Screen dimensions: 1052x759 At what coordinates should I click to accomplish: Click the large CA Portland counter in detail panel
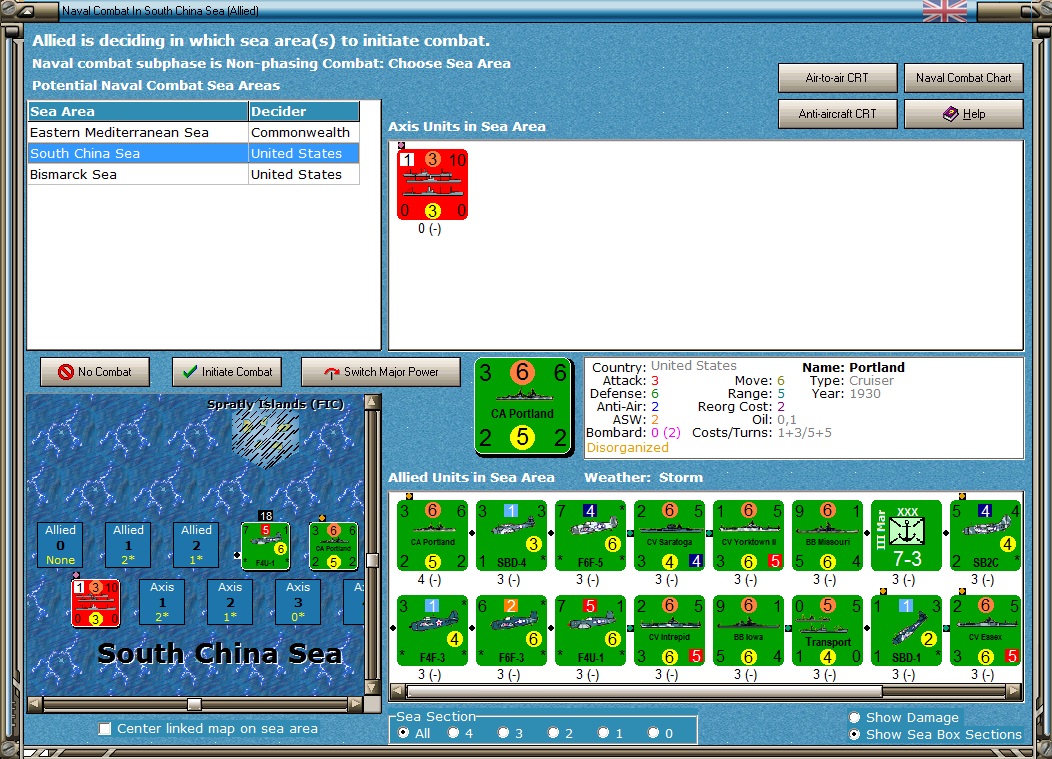click(x=523, y=407)
